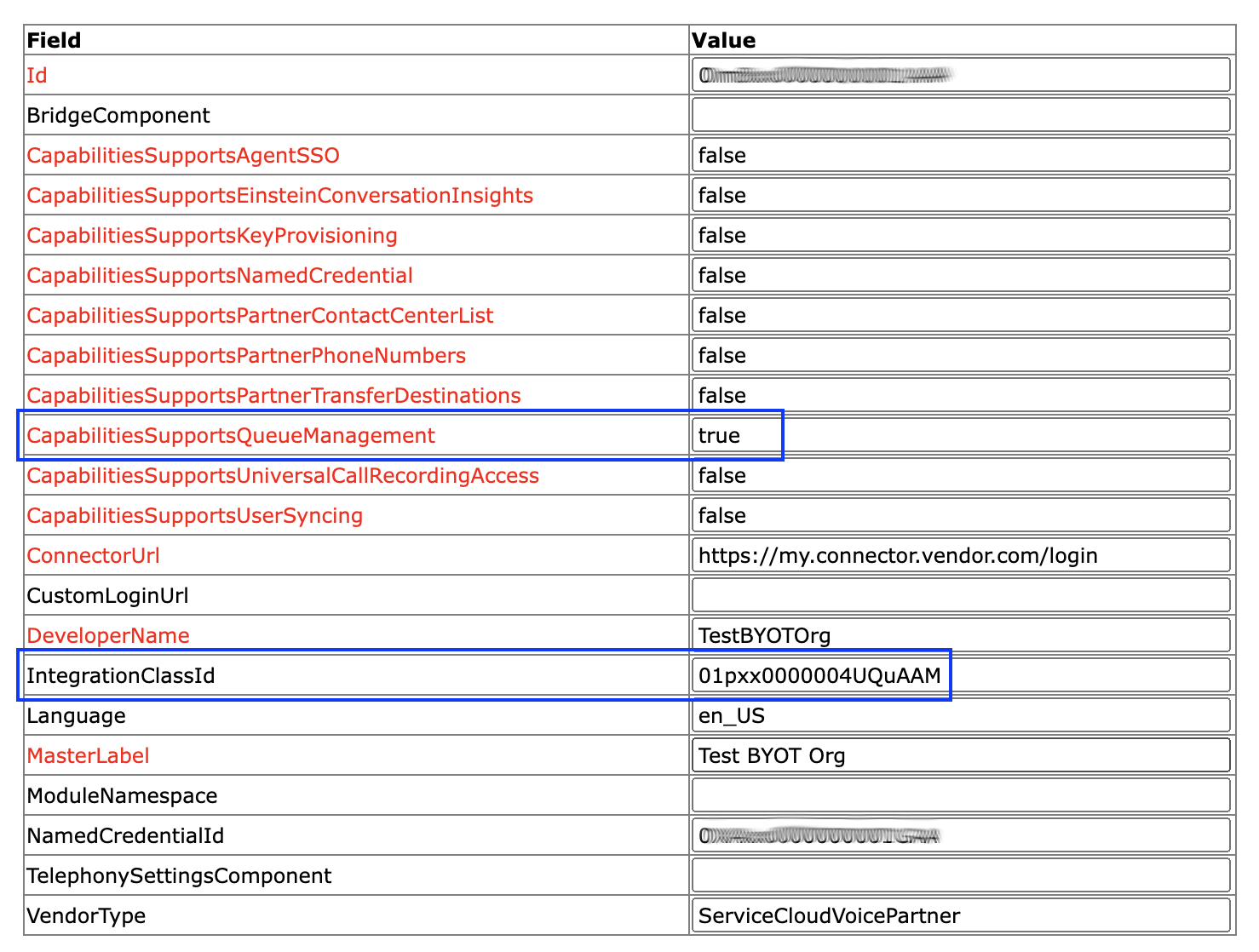1259x952 pixels.
Task: Focus the CapabilitiesSupportsUniversalCallRecordingAccess value field
Action: 960,475
